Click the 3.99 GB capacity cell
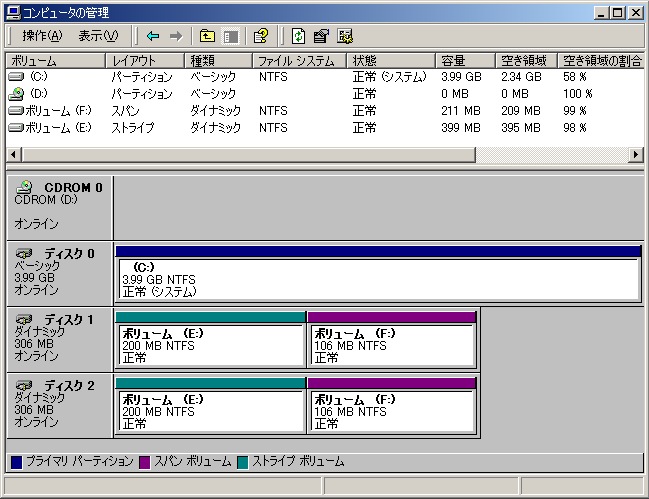 pos(461,77)
